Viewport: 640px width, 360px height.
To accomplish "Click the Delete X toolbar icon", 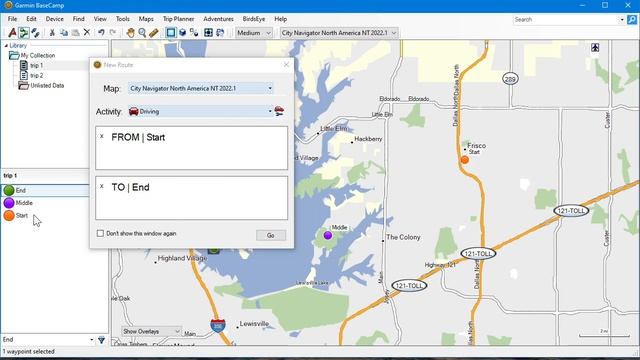I will tap(87, 33).
